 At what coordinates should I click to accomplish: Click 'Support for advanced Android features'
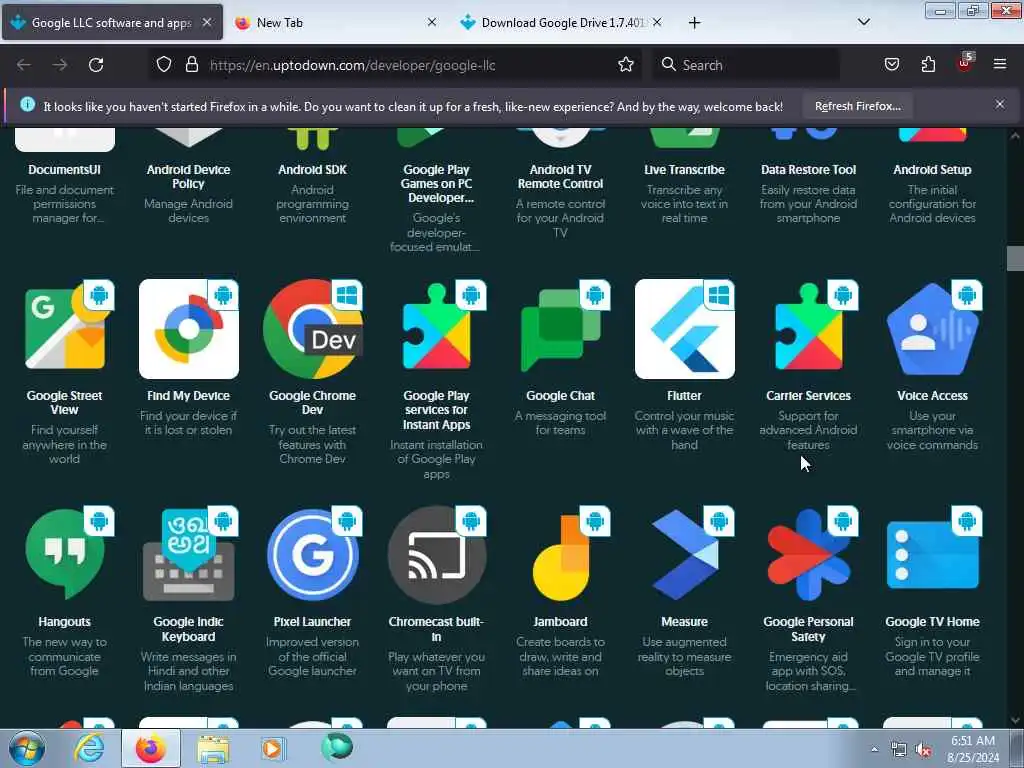(x=808, y=430)
